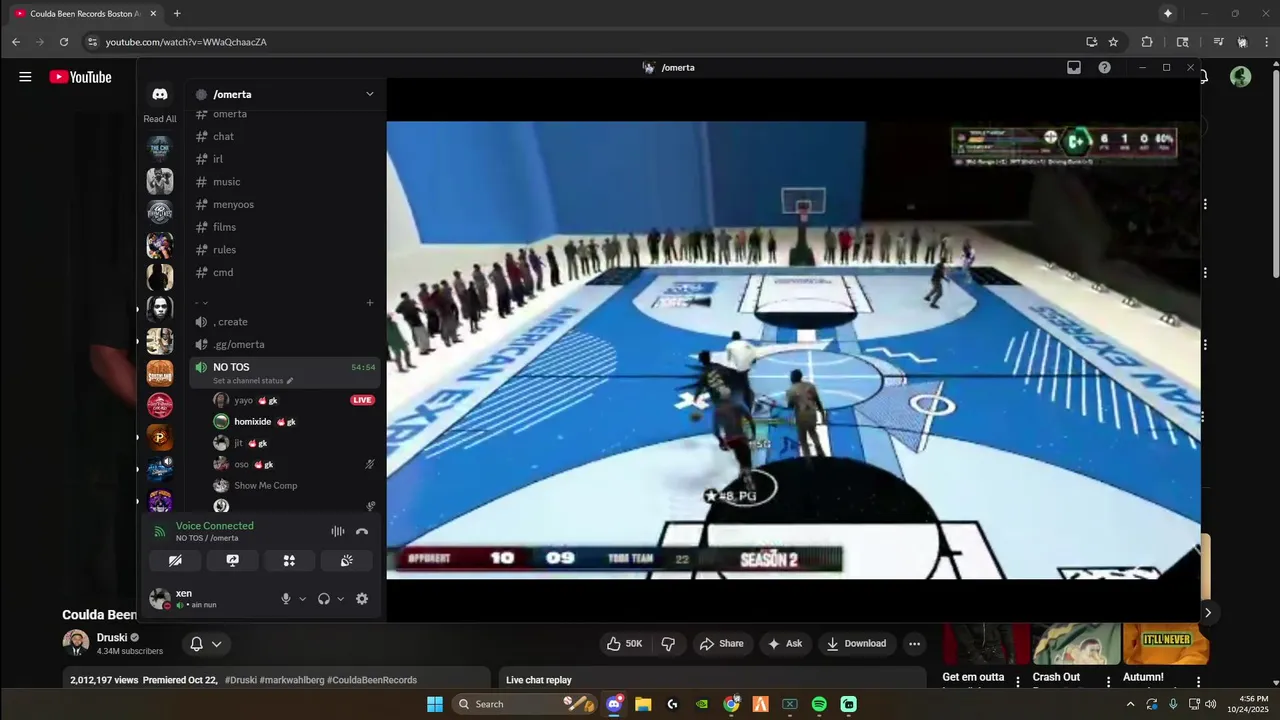Image resolution: width=1280 pixels, height=720 pixels.
Task: Click the Chrome address bar URL
Action: click(x=186, y=42)
